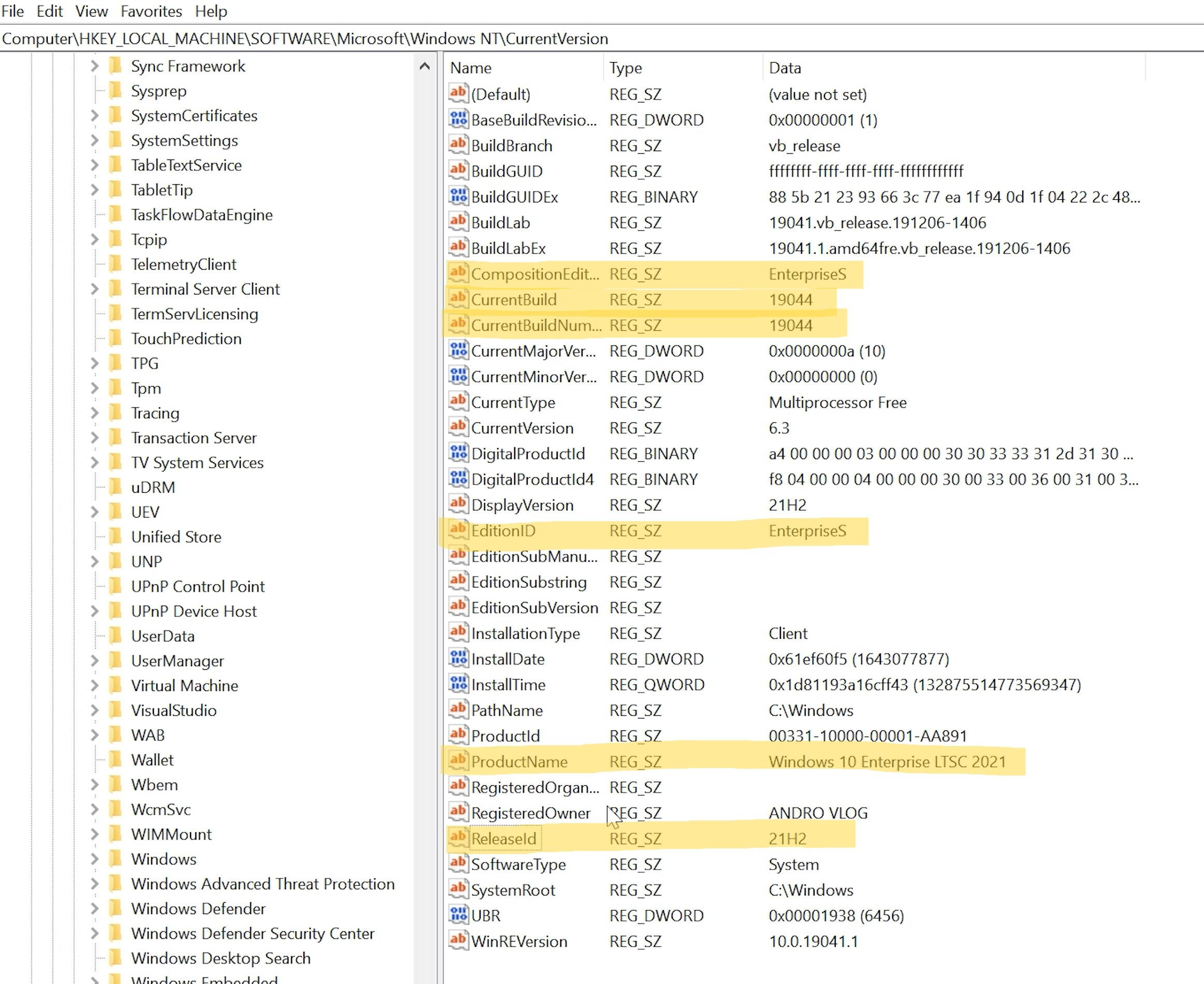Click the Windows Defender folder icon
1204x984 pixels.
pos(115,908)
